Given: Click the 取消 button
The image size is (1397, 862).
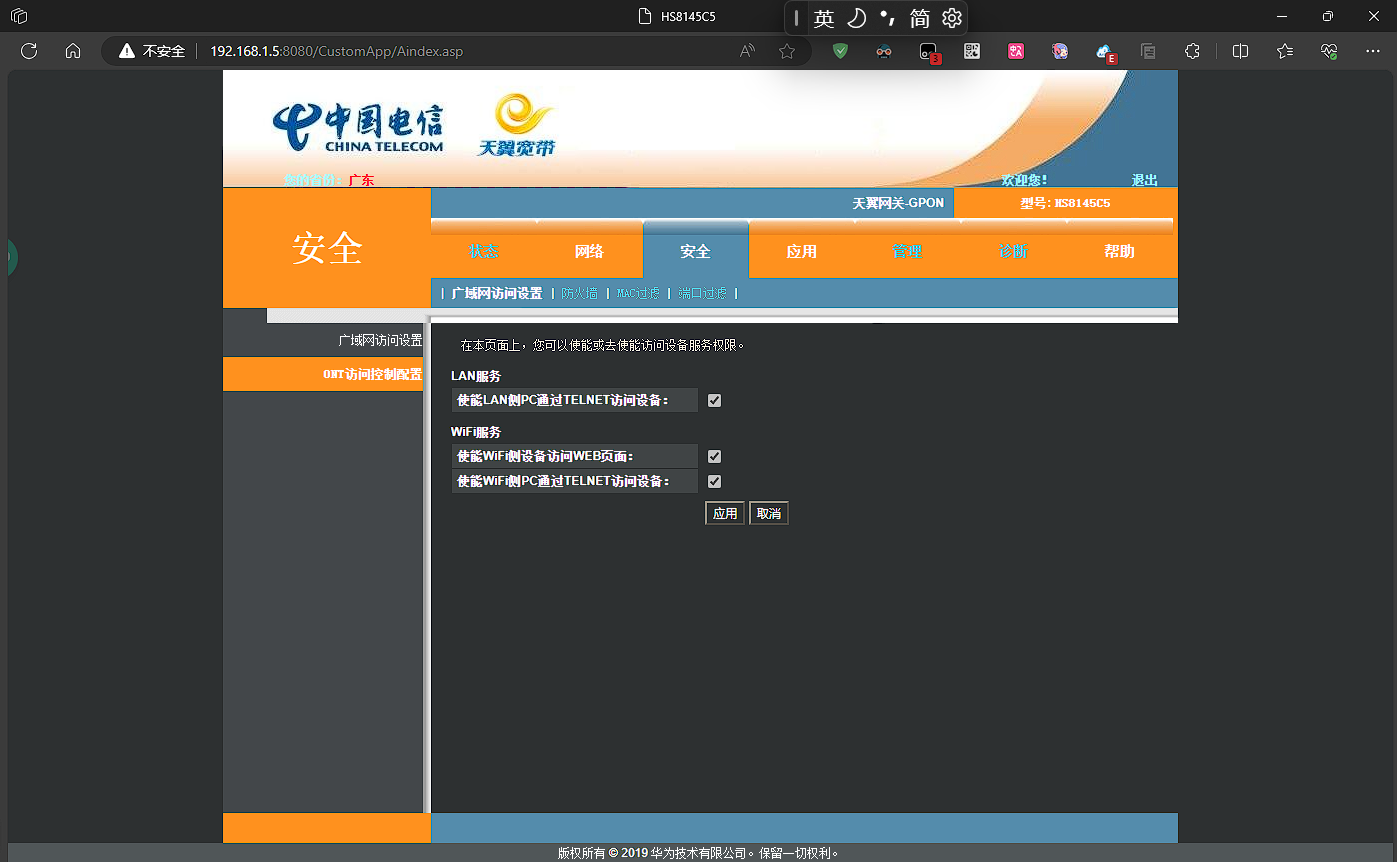Looking at the screenshot, I should (769, 513).
